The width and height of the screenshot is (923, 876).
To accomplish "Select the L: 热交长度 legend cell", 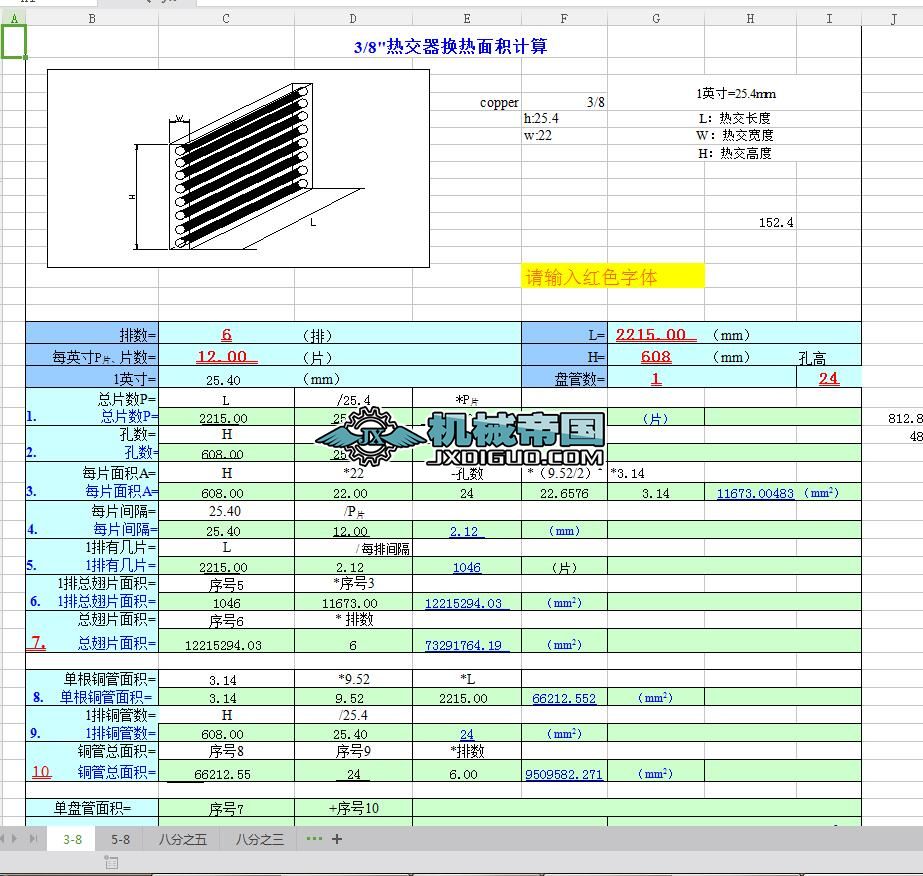I will click(x=735, y=118).
